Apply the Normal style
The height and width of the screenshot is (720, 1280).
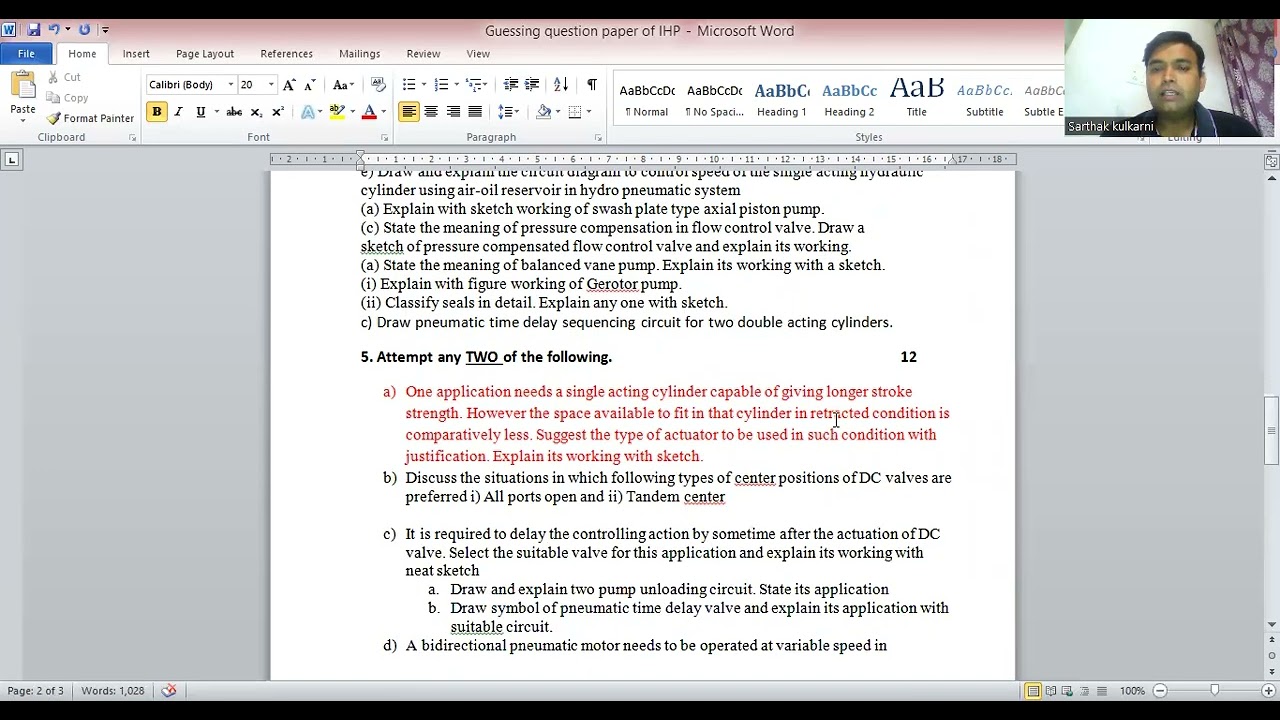(x=647, y=99)
